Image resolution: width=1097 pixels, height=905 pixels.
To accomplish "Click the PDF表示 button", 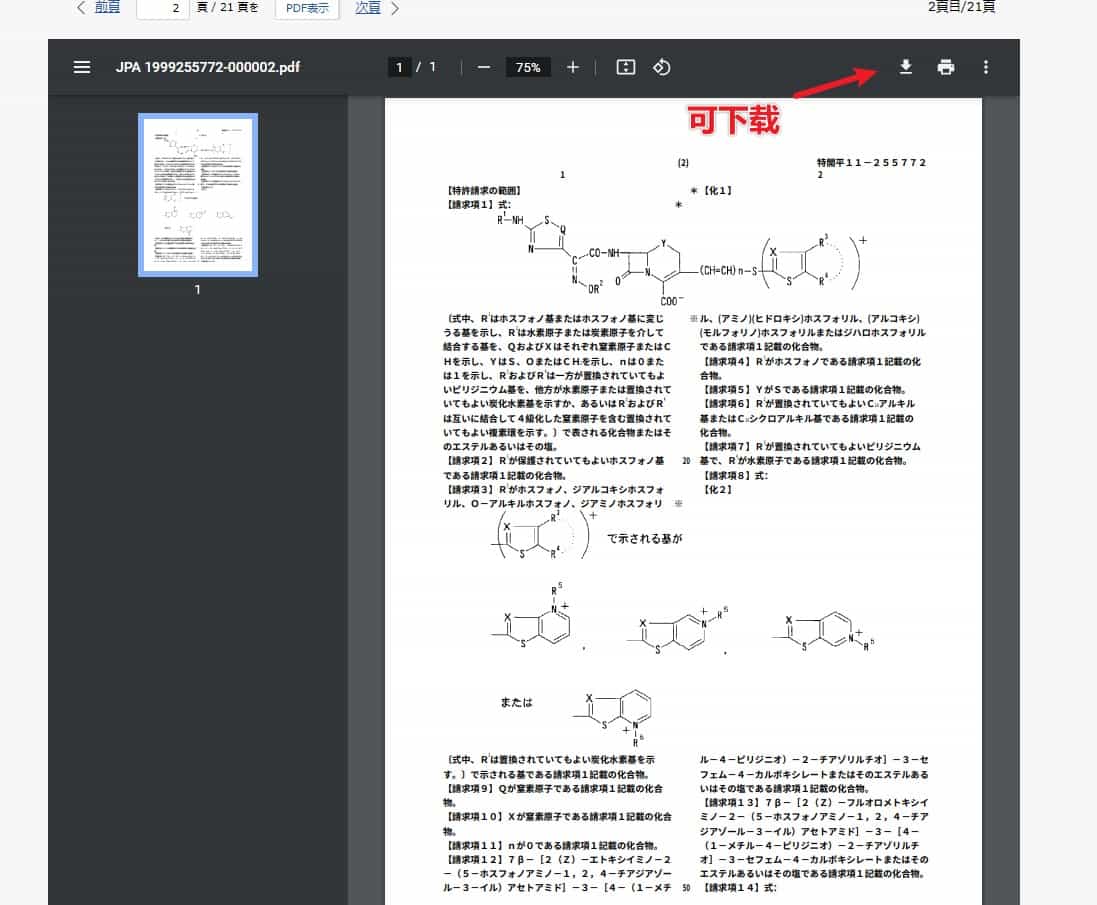I will [x=307, y=8].
